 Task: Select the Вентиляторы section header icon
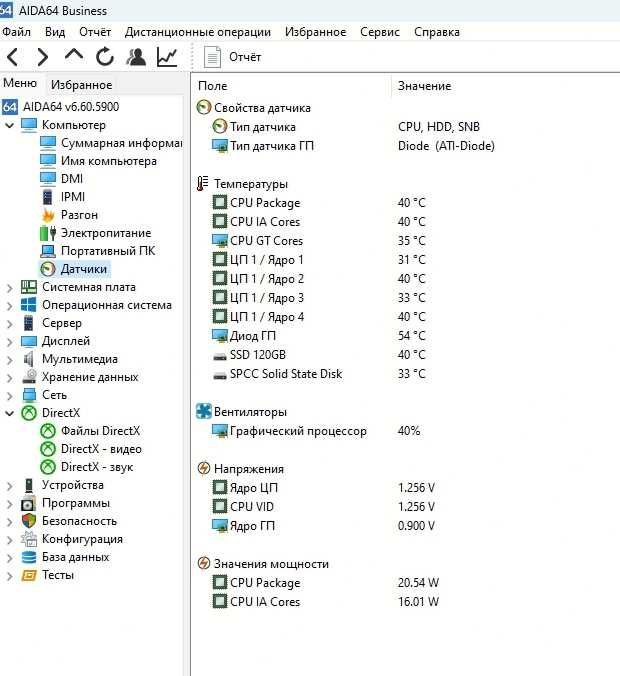(x=204, y=411)
